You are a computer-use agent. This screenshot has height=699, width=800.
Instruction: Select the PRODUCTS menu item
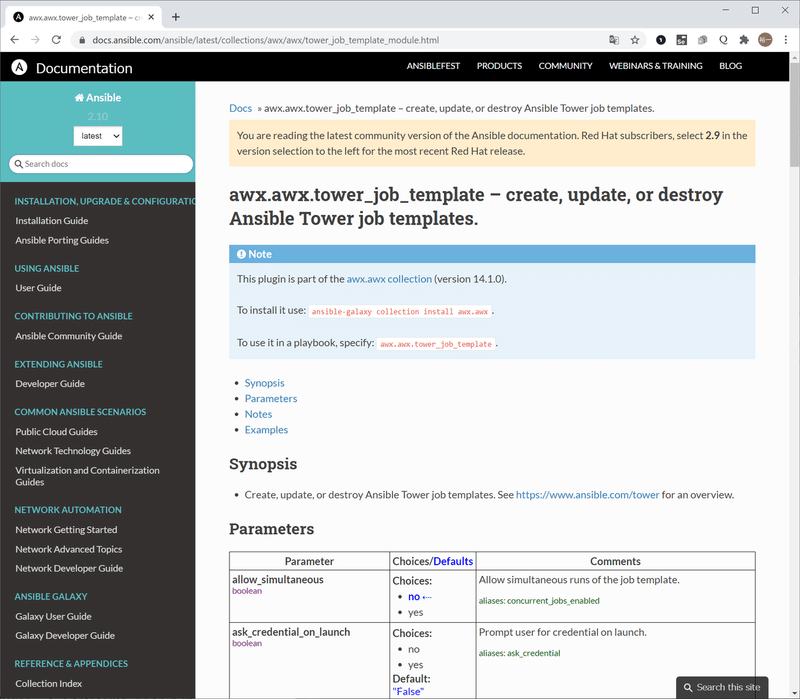pos(499,66)
